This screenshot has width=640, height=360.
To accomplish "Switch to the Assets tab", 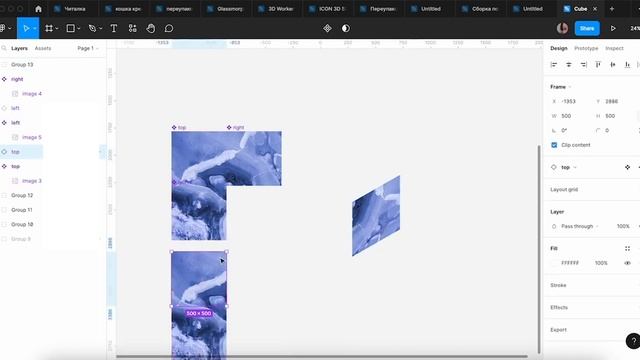I will coord(43,48).
